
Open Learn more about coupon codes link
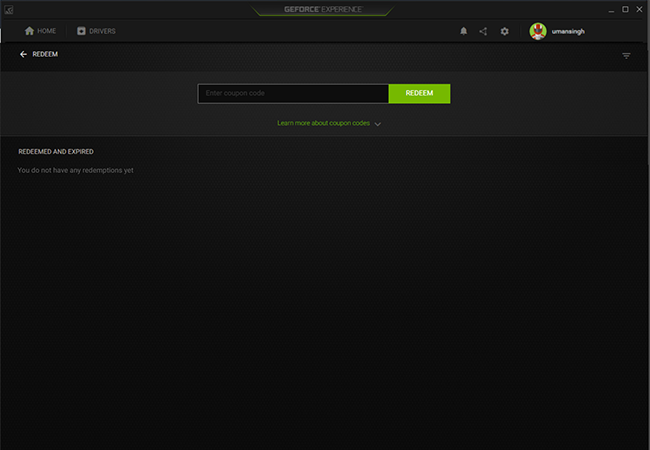(323, 123)
